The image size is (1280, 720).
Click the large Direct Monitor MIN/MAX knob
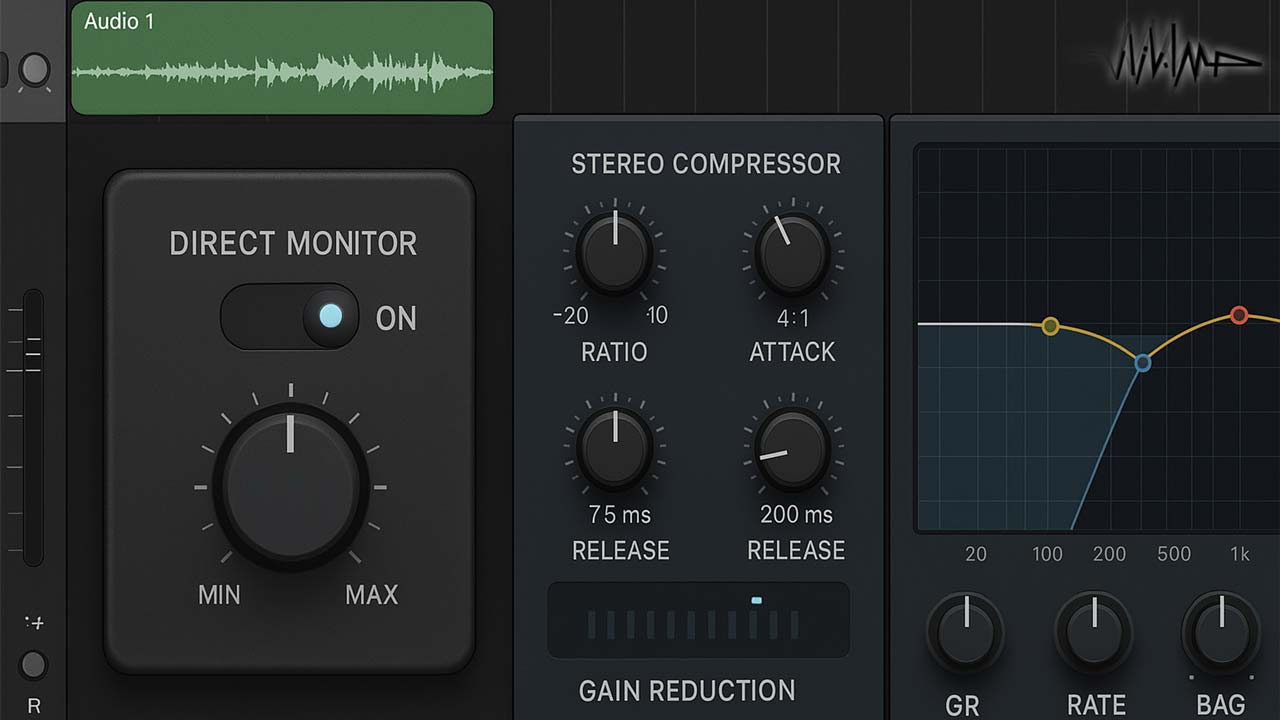290,487
